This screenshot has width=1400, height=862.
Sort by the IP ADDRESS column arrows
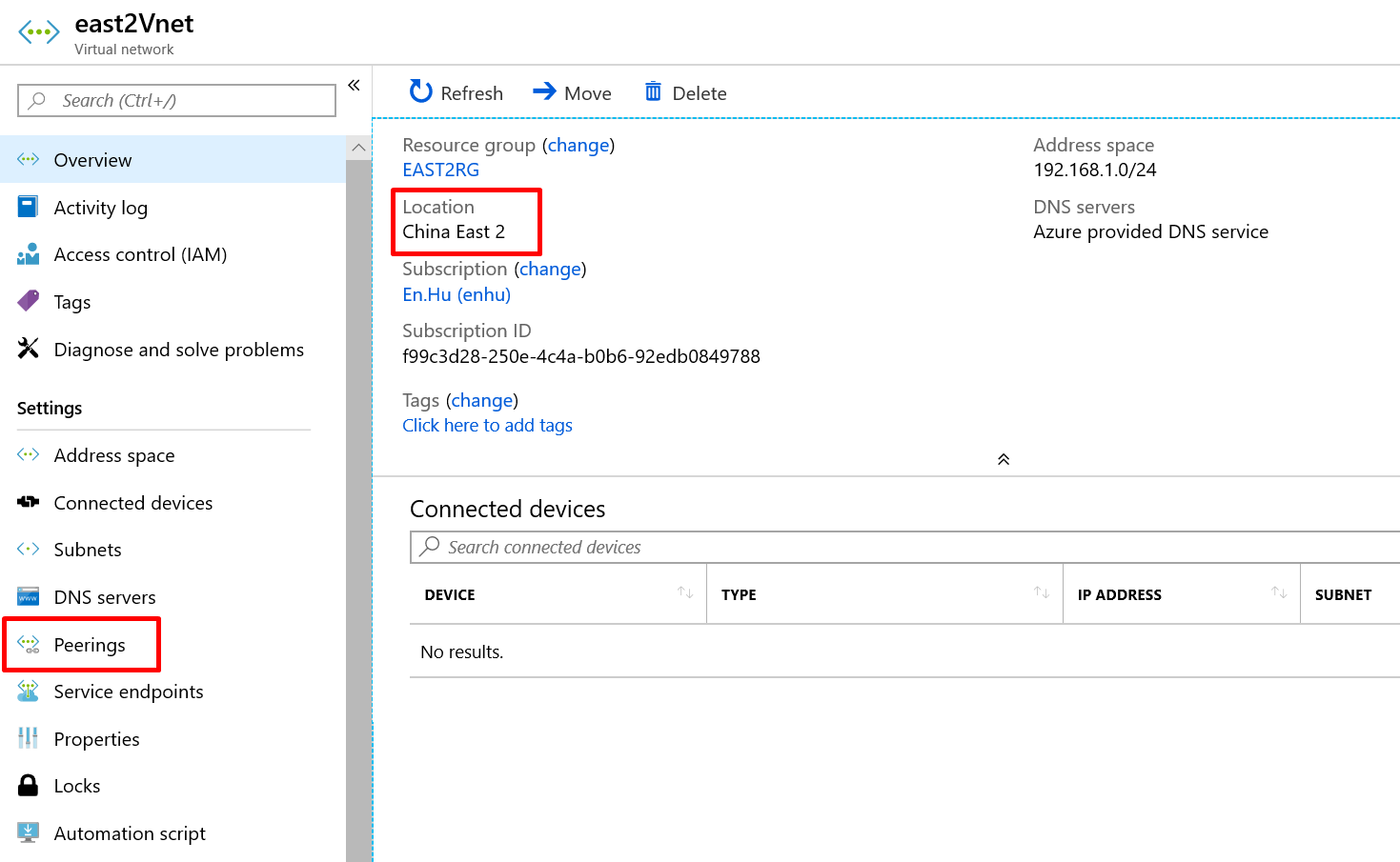(x=1279, y=593)
